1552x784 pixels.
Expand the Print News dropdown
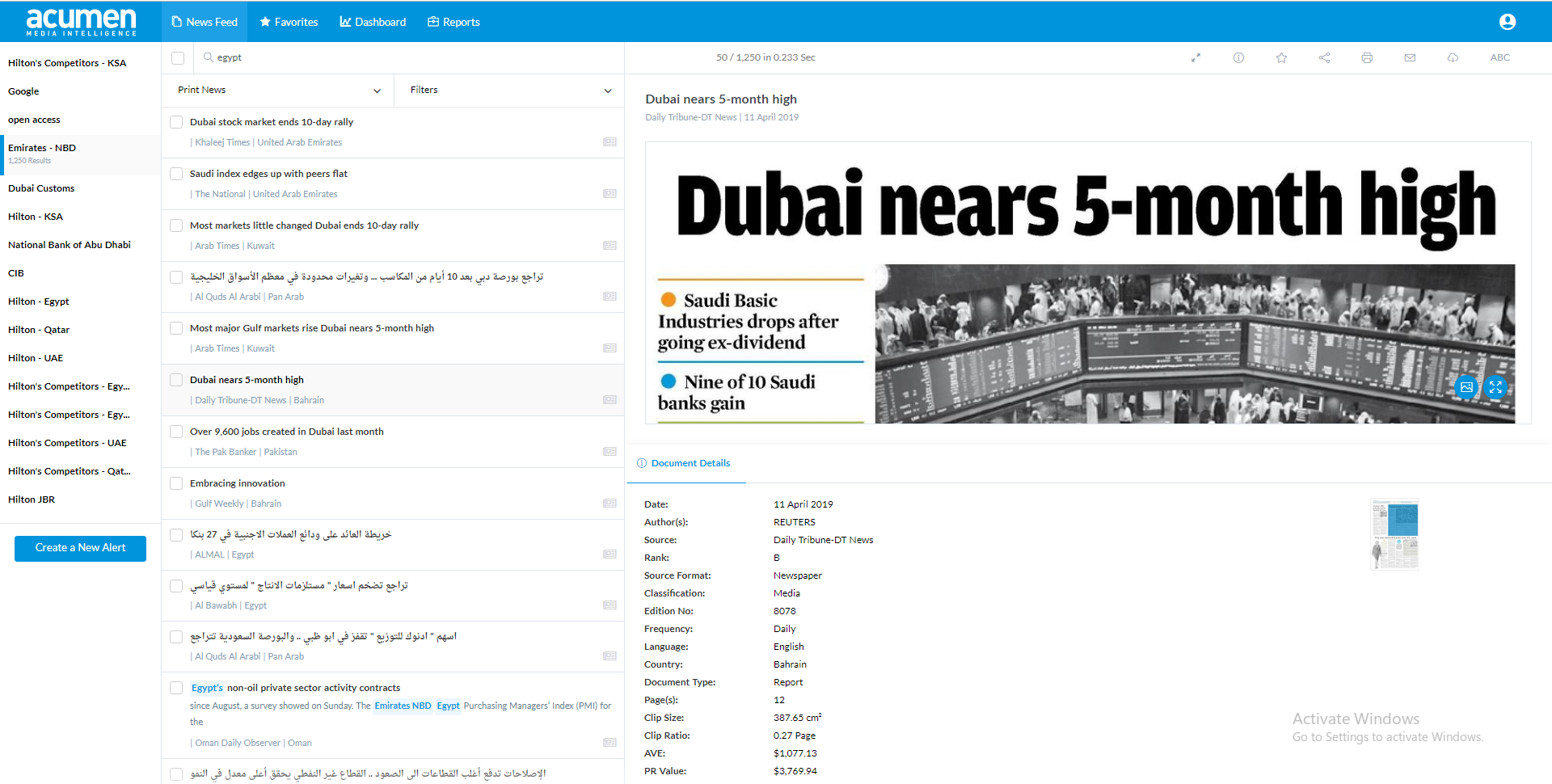(x=278, y=91)
